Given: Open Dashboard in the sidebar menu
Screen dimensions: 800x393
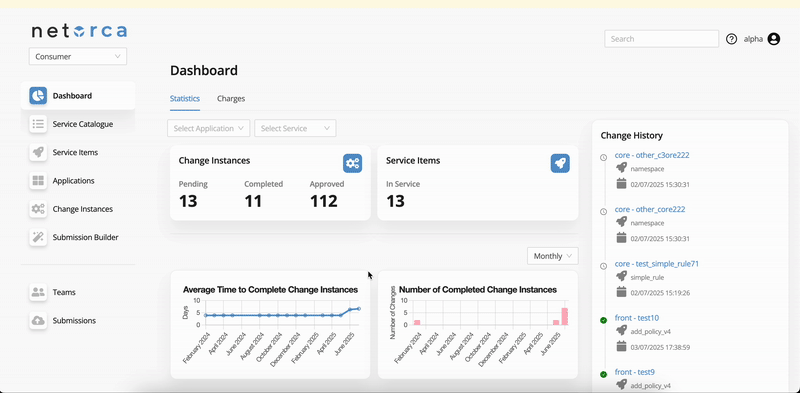Looking at the screenshot, I should pyautogui.click(x=78, y=95).
